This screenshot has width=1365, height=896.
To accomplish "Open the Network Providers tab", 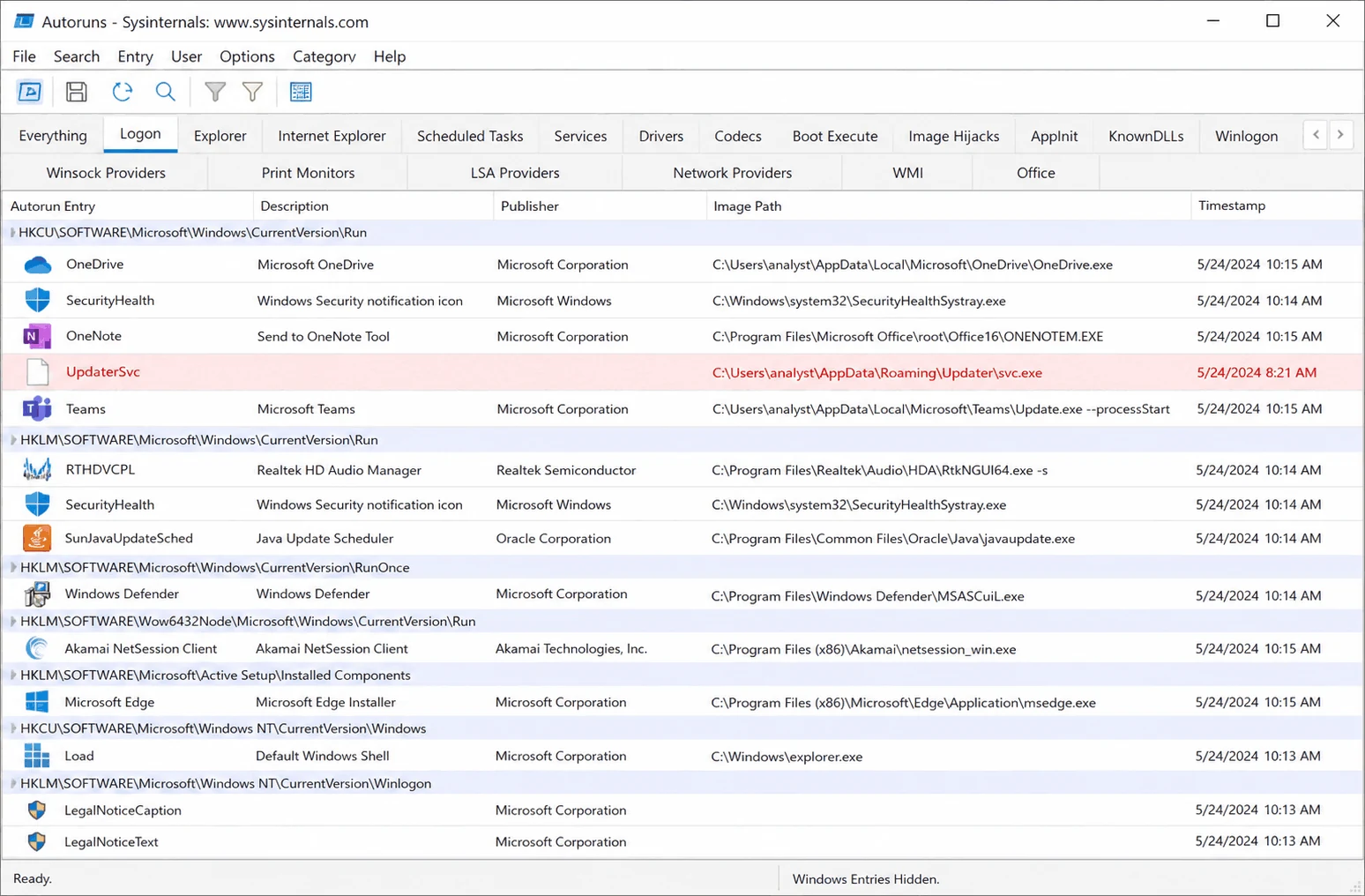I will point(732,173).
